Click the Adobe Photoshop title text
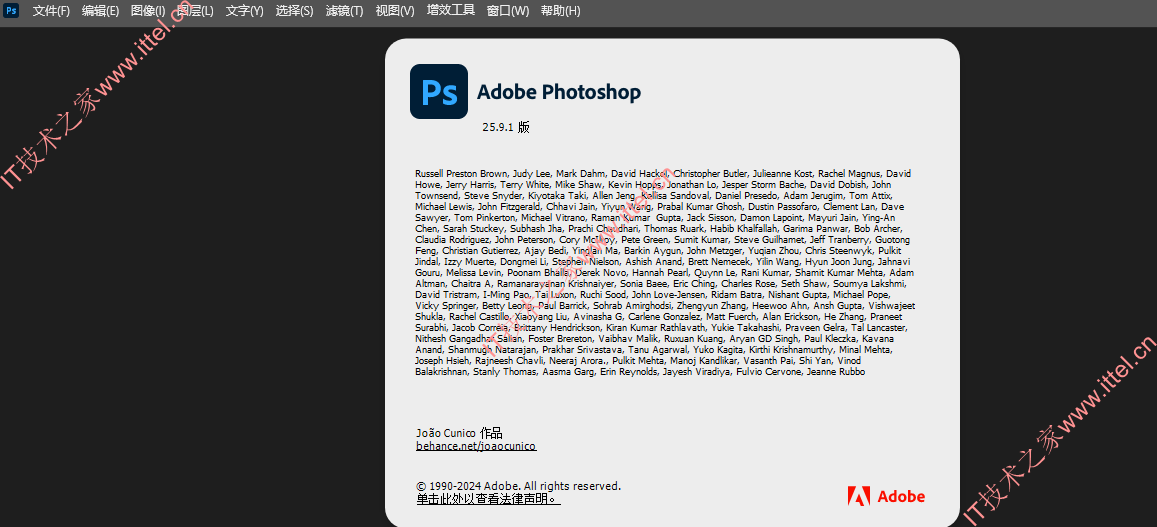Viewport: 1157px width, 527px height. coord(559,92)
